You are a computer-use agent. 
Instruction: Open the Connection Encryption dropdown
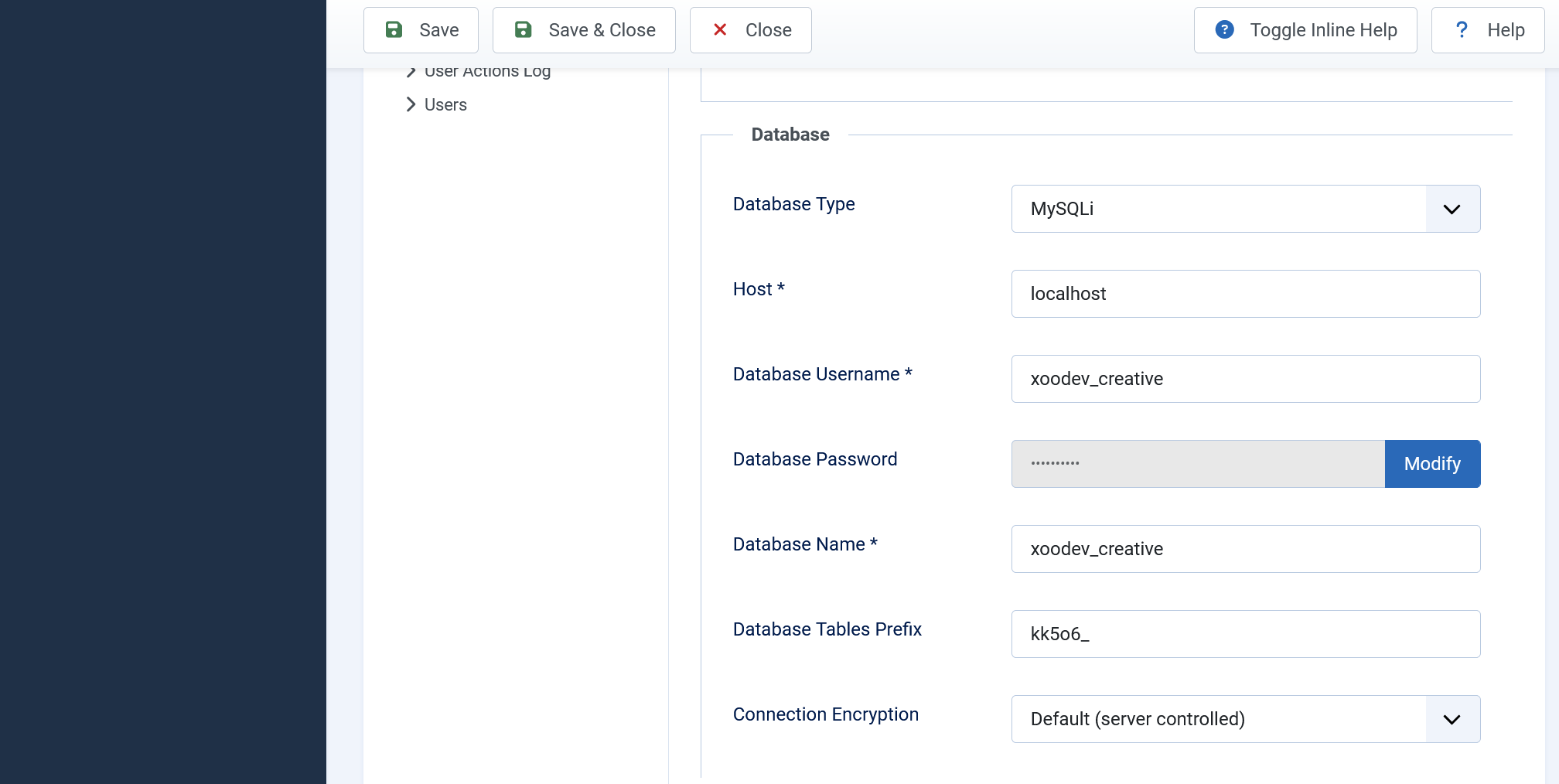pos(1452,719)
